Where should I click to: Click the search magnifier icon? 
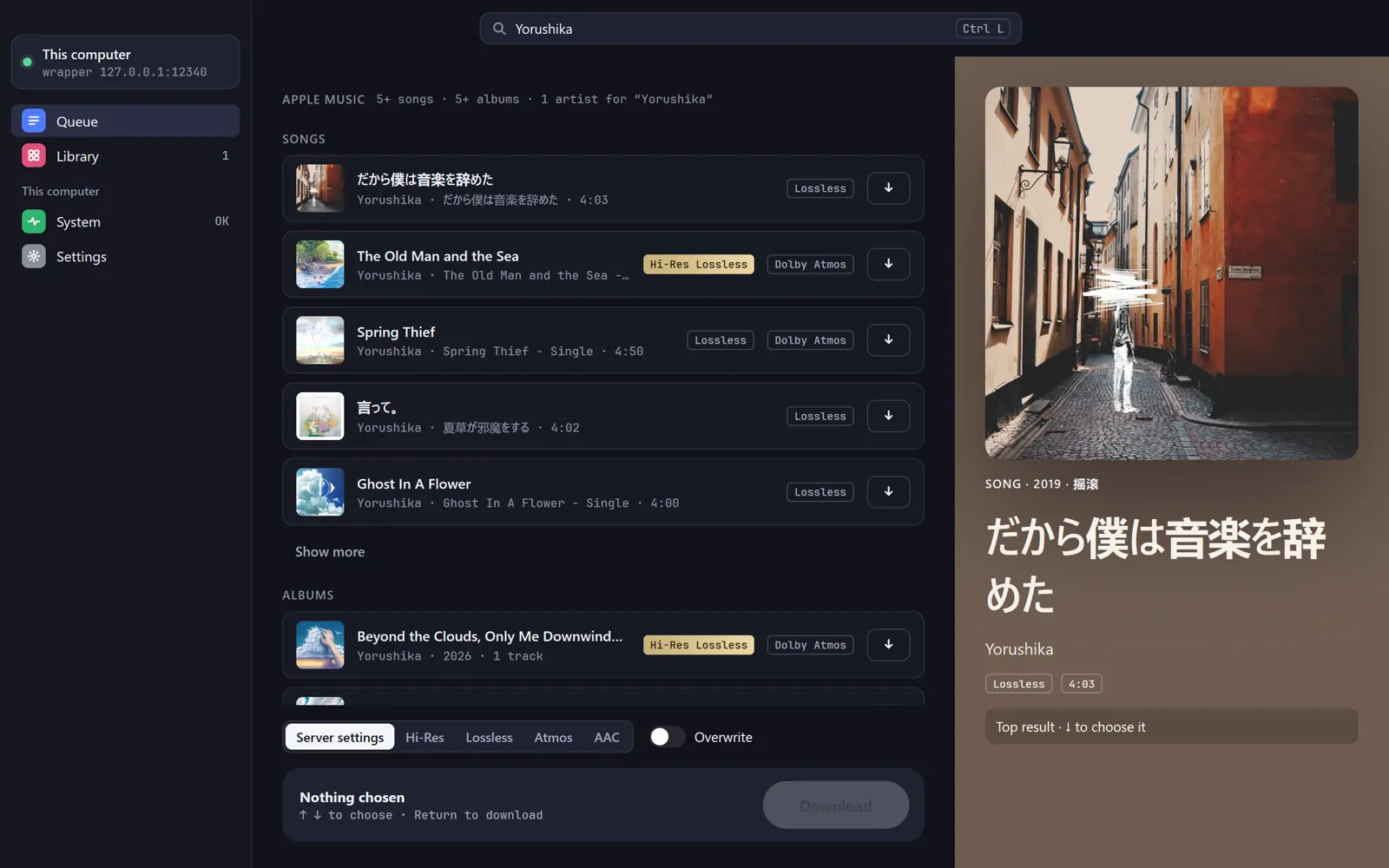pos(499,29)
